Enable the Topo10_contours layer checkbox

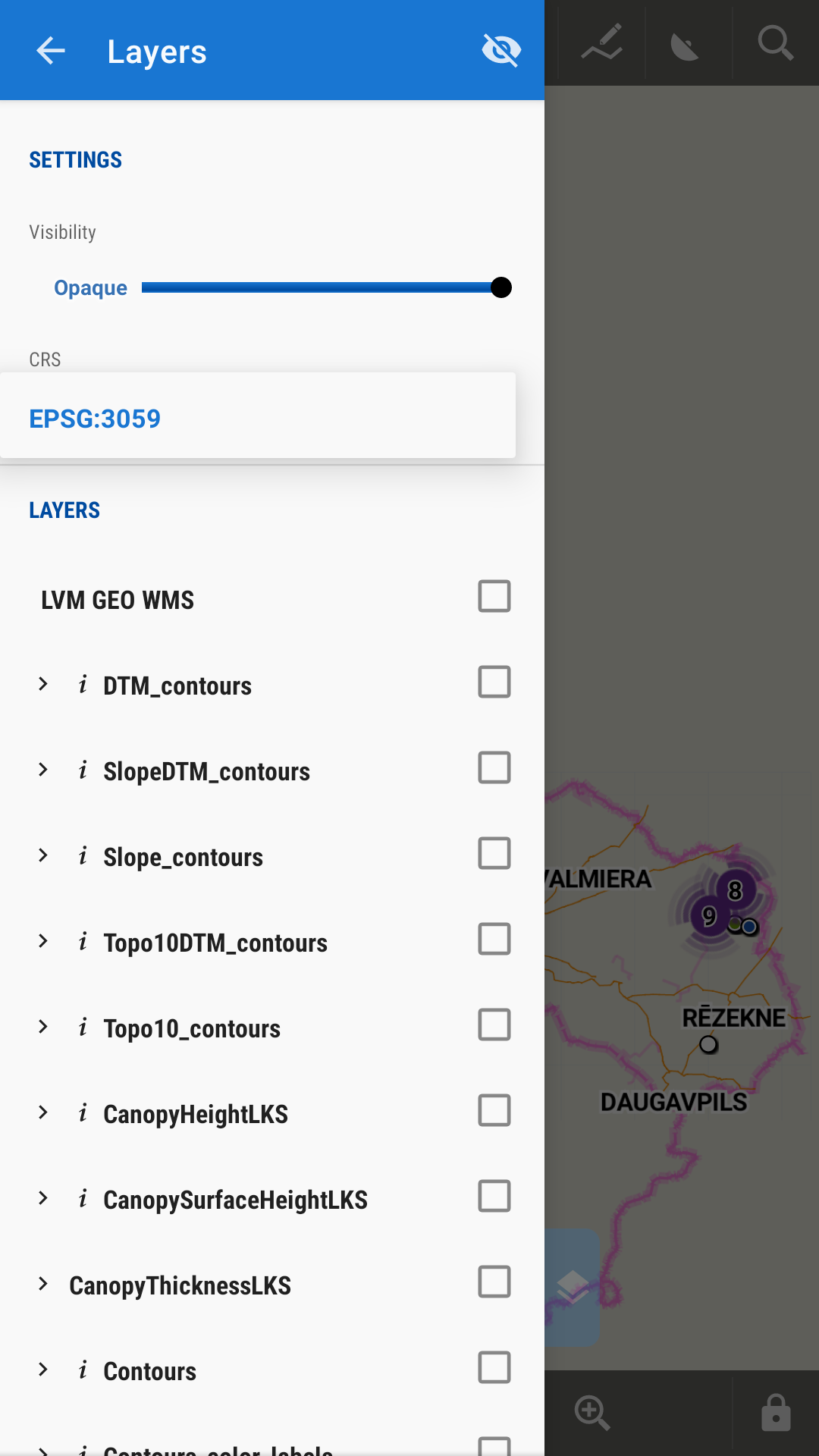(494, 1025)
